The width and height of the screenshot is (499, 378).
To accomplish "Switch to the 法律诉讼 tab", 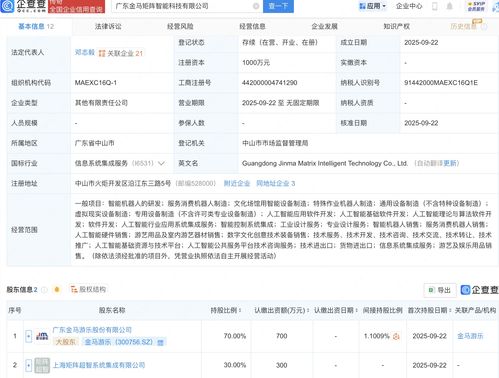I will pyautogui.click(x=108, y=26).
